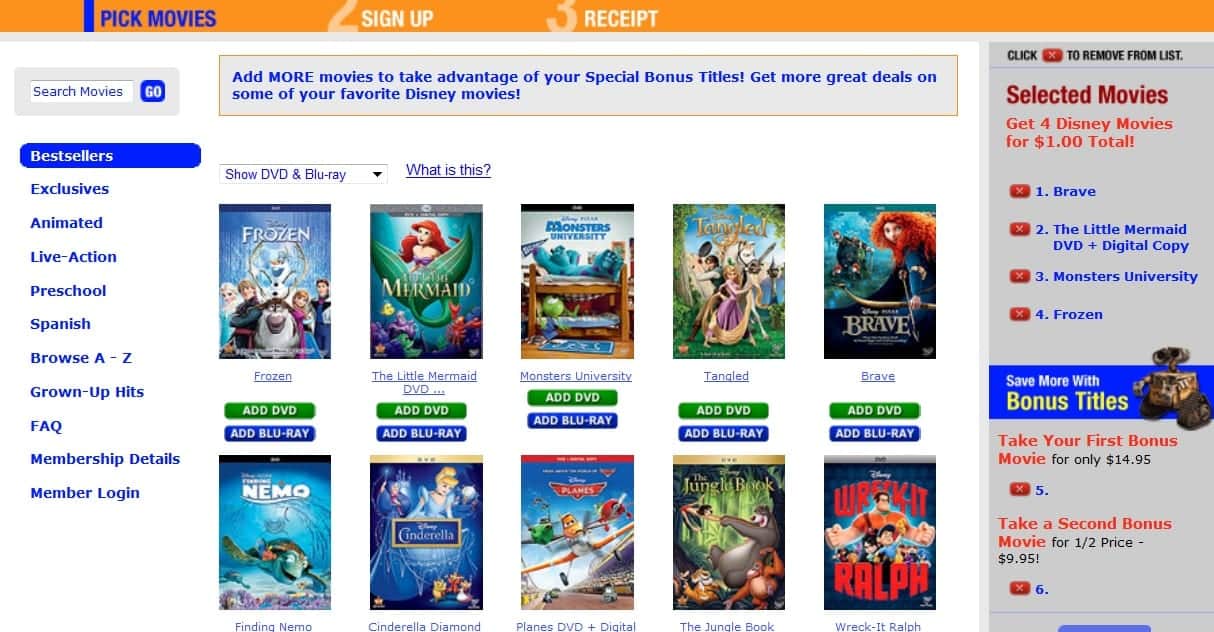Remove Brave using its red X icon
Image resolution: width=1214 pixels, height=632 pixels.
pos(1019,191)
